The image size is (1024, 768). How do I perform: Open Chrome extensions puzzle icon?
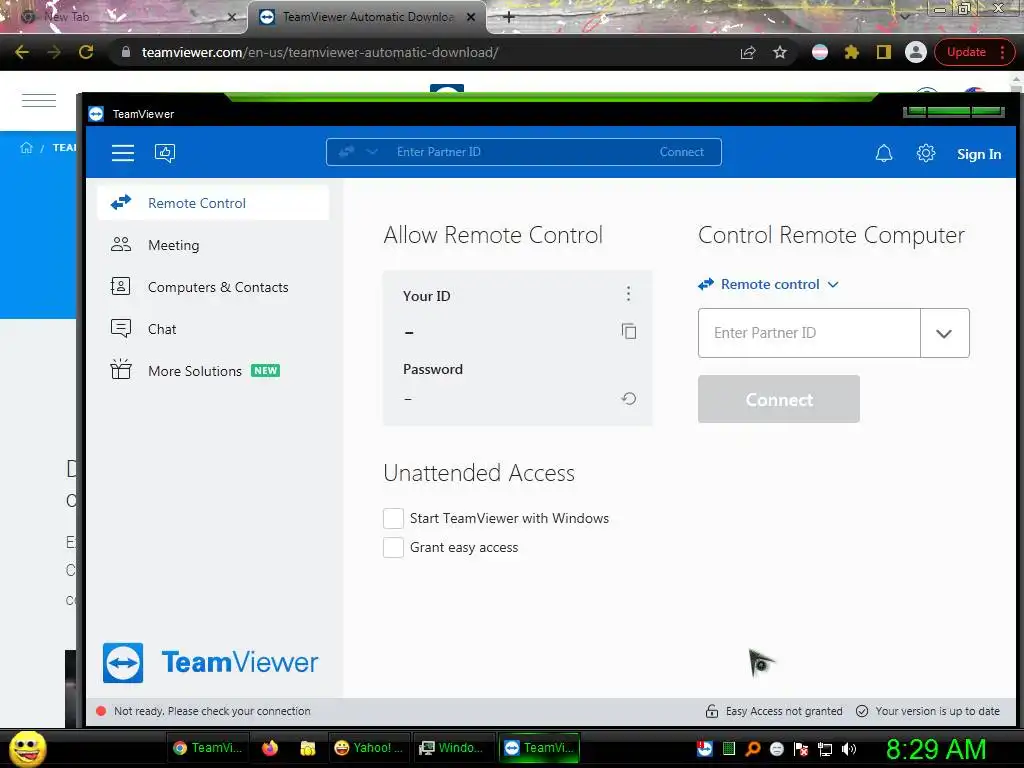852,52
